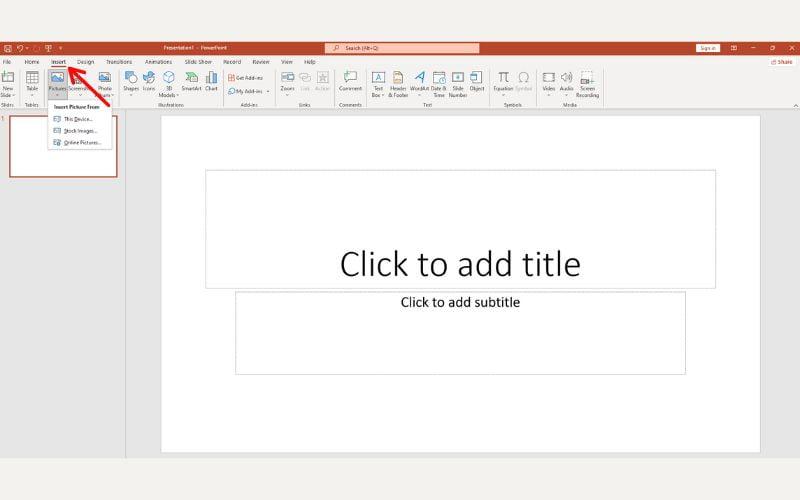Image resolution: width=800 pixels, height=500 pixels.
Task: Open Ribbon Display Options in the title bar
Action: 734,48
